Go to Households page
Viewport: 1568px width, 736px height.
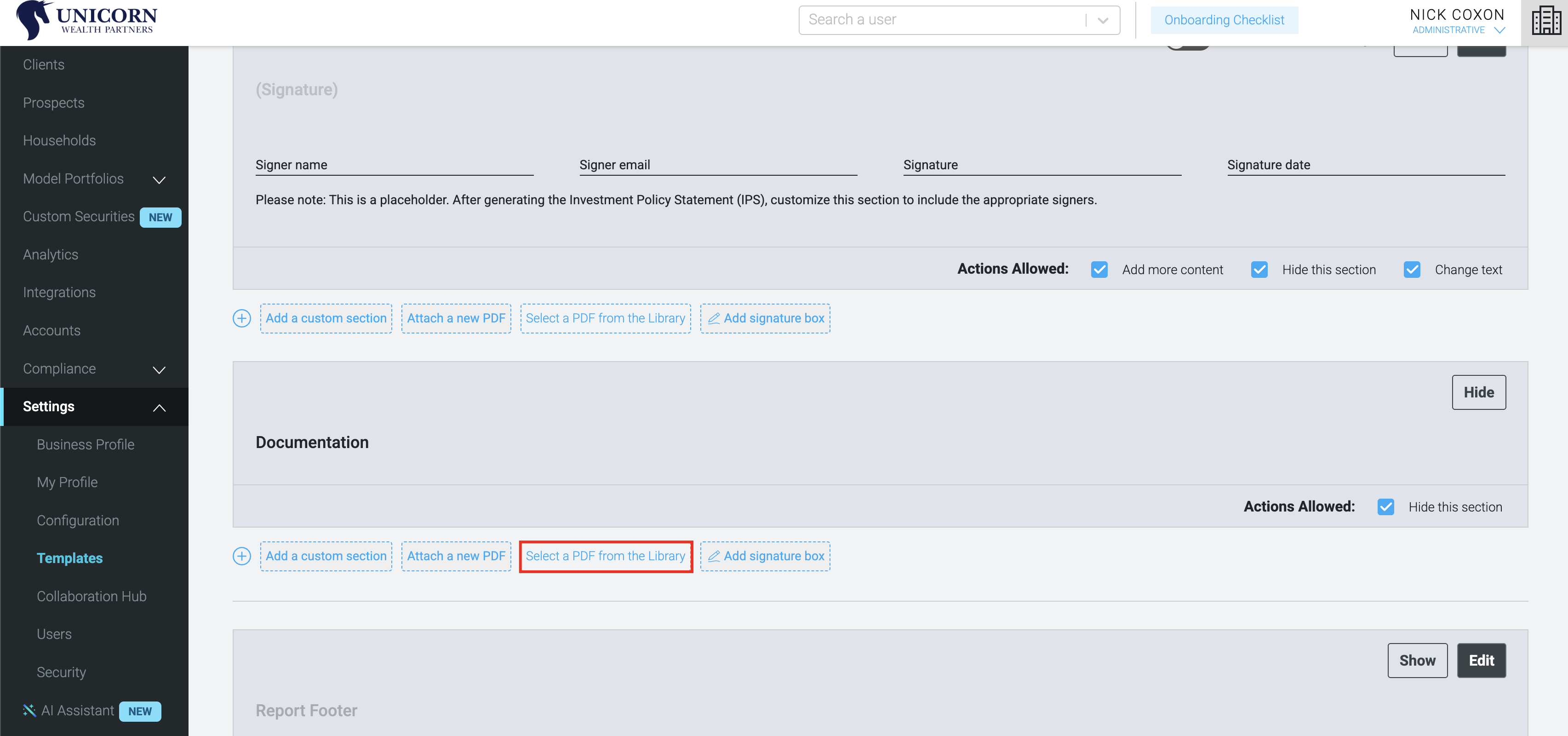coord(60,141)
